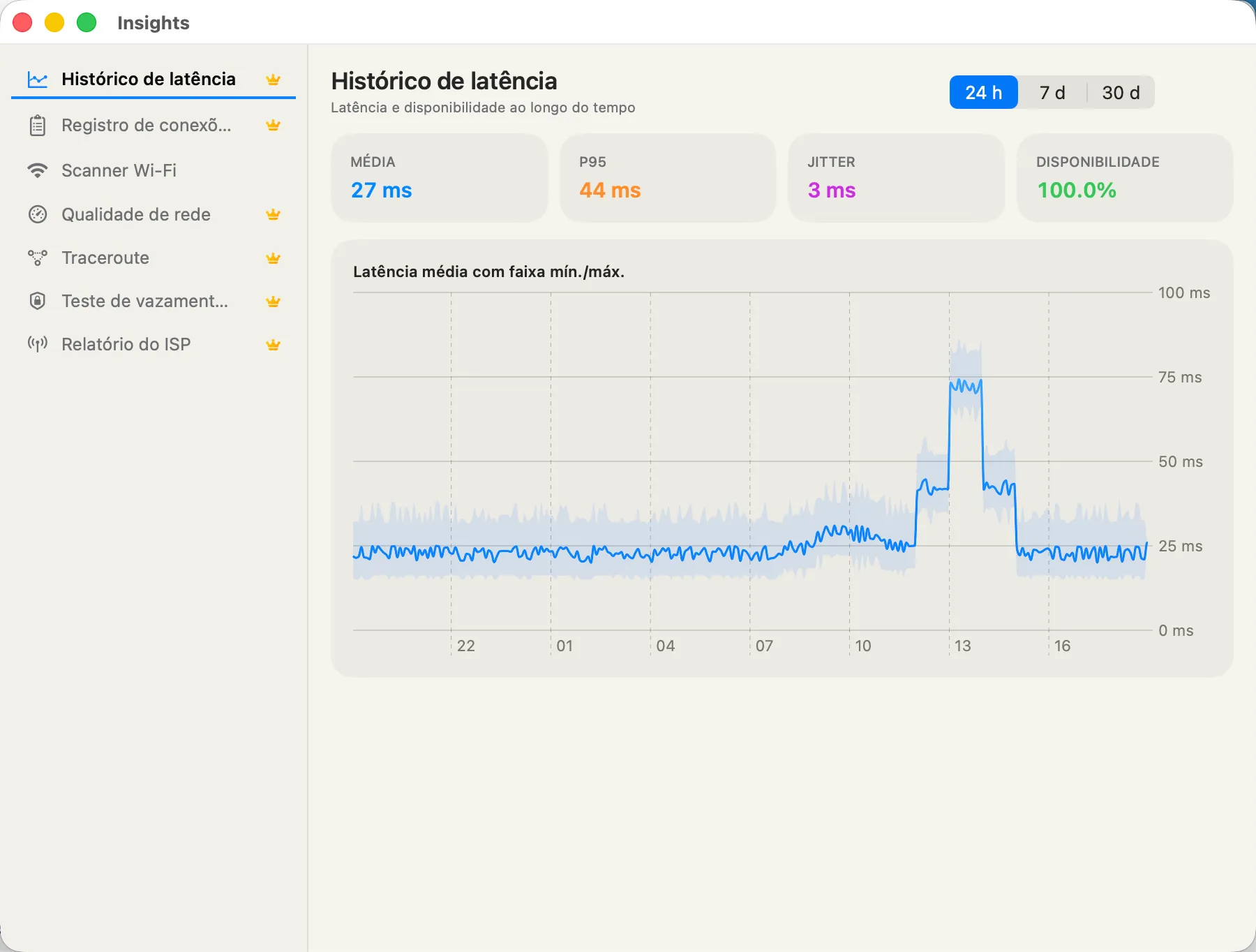Select Scanner Wi-Fi in sidebar

point(154,170)
